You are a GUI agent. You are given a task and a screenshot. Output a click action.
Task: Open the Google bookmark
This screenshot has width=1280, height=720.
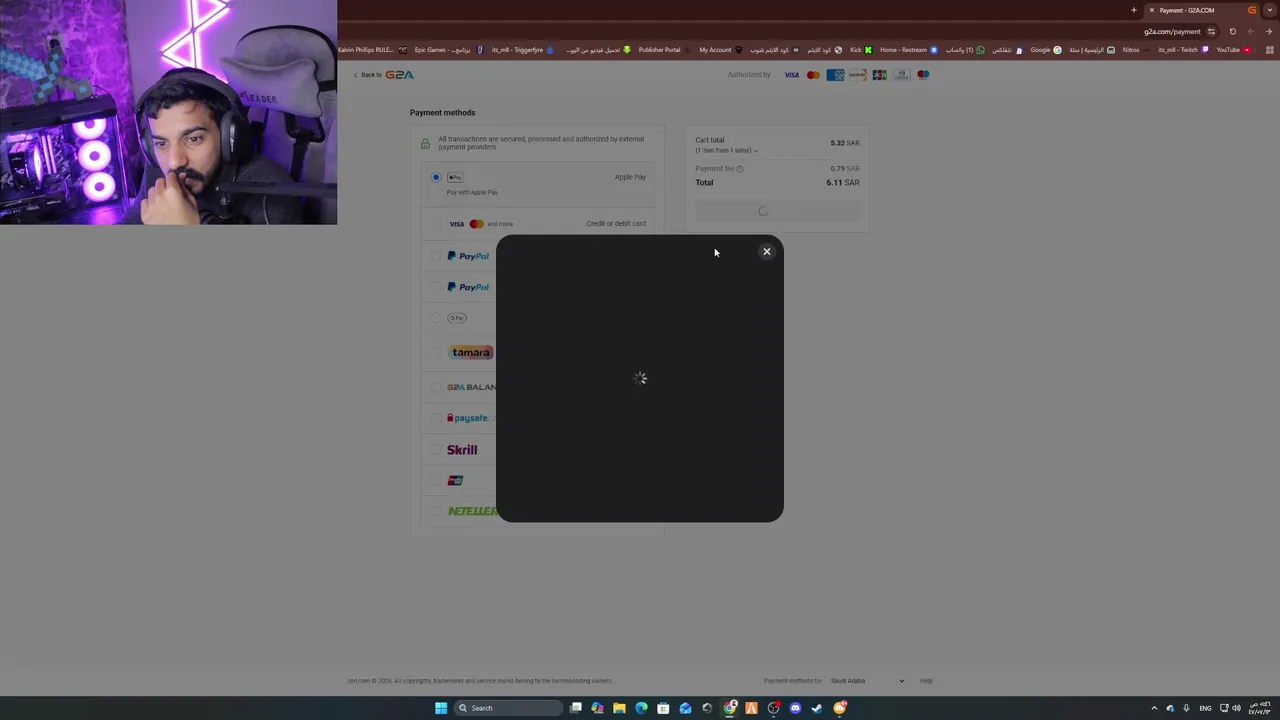click(1045, 50)
